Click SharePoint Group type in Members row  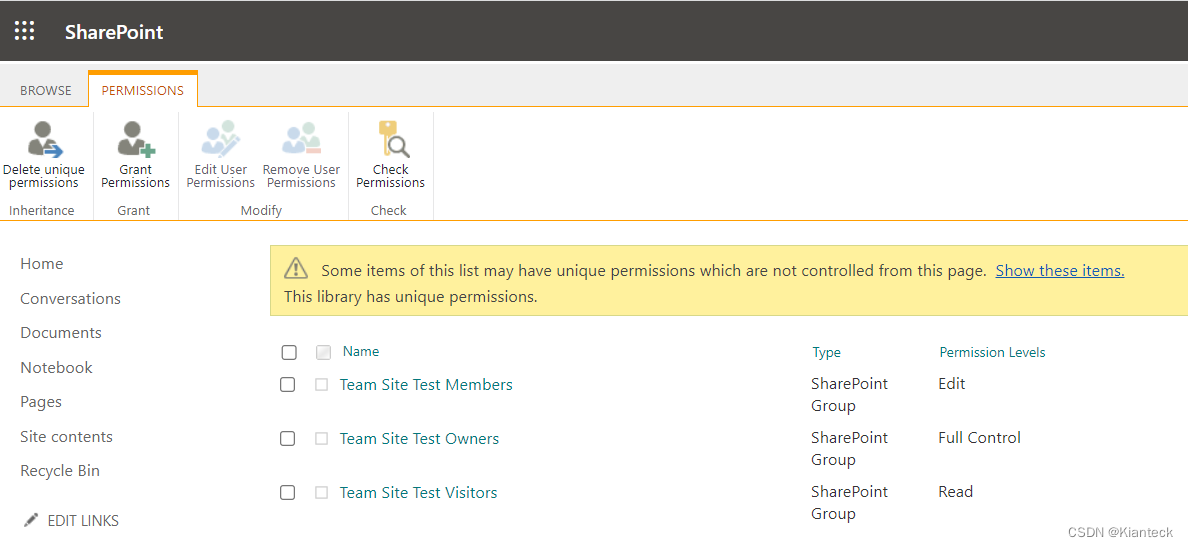click(x=849, y=395)
